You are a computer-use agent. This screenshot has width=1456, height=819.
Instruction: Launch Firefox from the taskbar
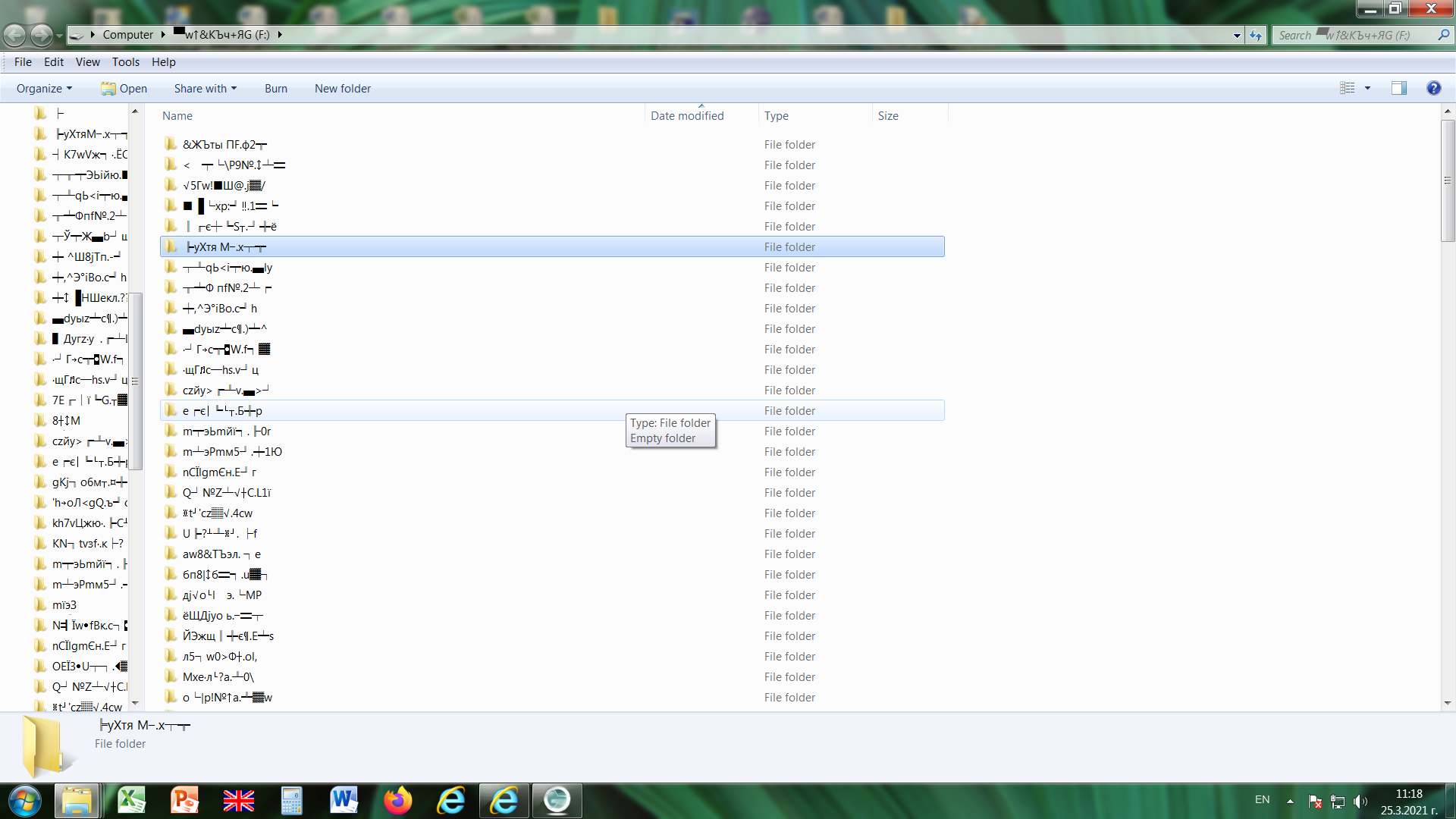click(x=397, y=800)
